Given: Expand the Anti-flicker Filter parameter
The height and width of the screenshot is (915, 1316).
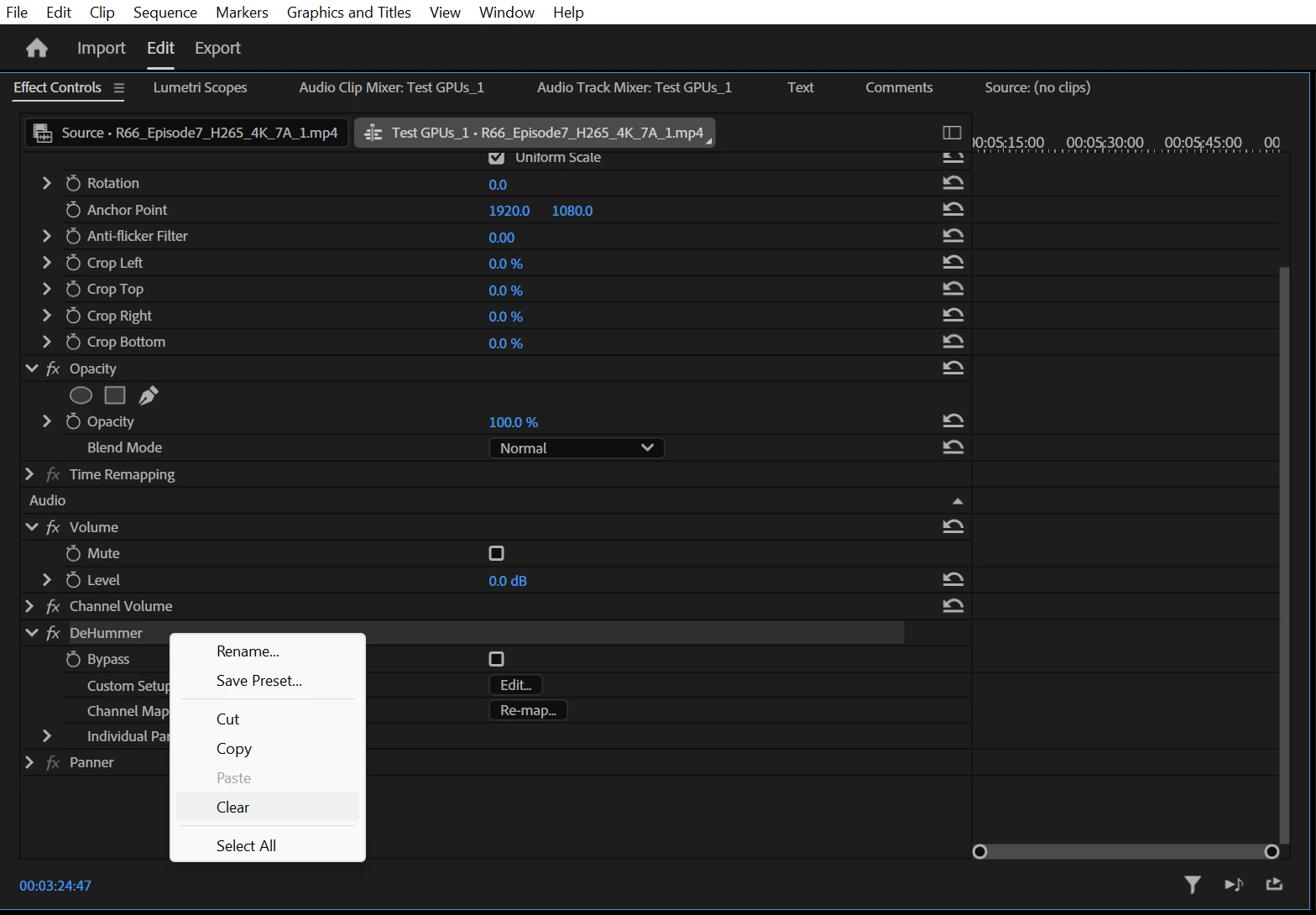Looking at the screenshot, I should [47, 236].
